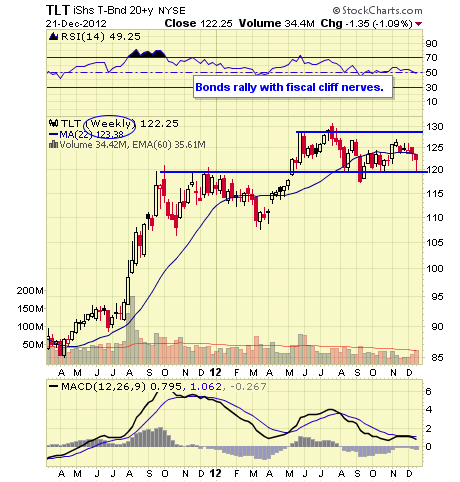Click the MACD histogram value -0.267
The height and width of the screenshot is (482, 460).
pos(248,387)
